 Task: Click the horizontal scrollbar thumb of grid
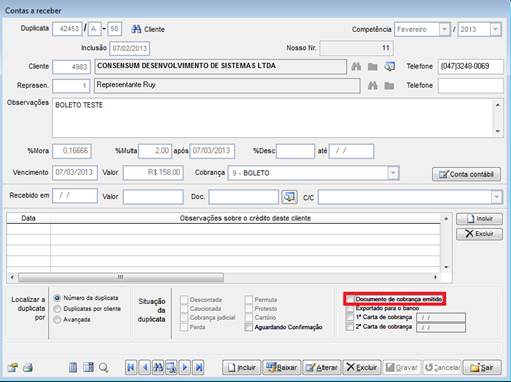pyautogui.click(x=121, y=277)
